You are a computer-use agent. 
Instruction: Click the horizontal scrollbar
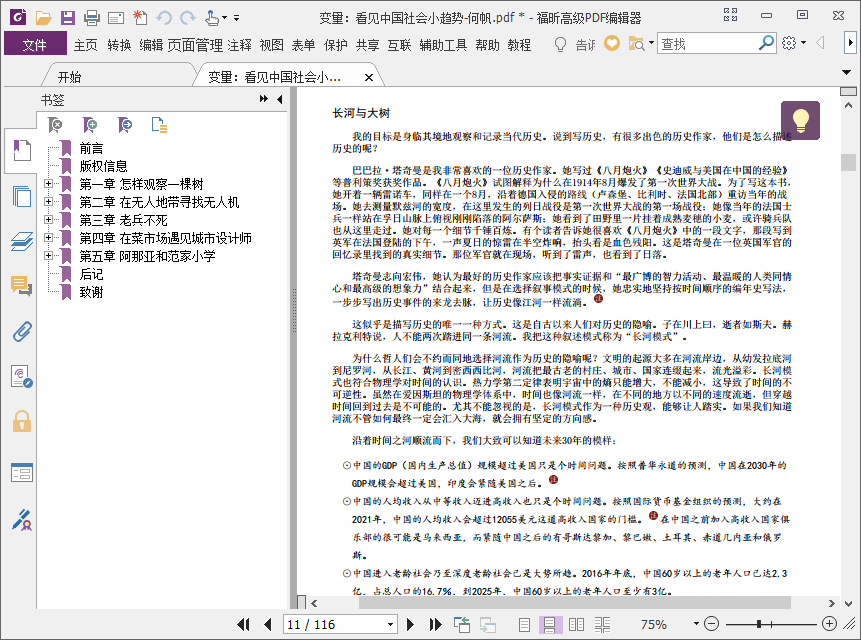(574, 603)
